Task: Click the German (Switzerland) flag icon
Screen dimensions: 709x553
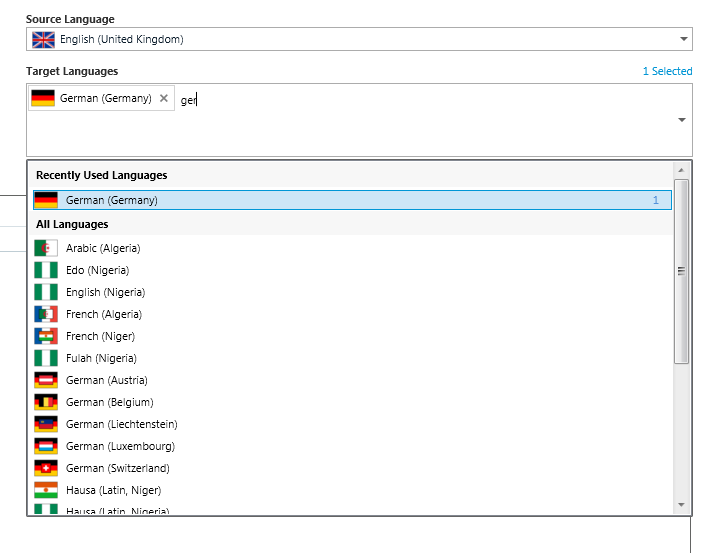Action: pyautogui.click(x=46, y=468)
